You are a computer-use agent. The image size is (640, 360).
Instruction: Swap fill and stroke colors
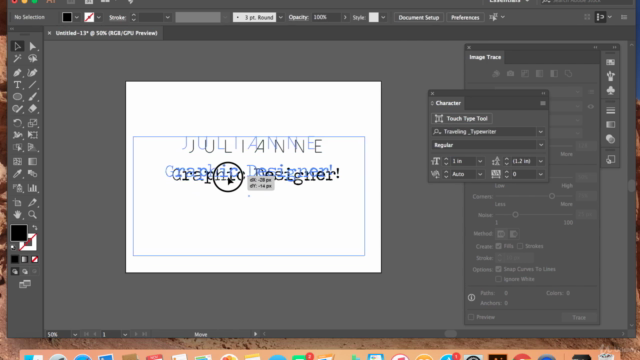[35, 228]
